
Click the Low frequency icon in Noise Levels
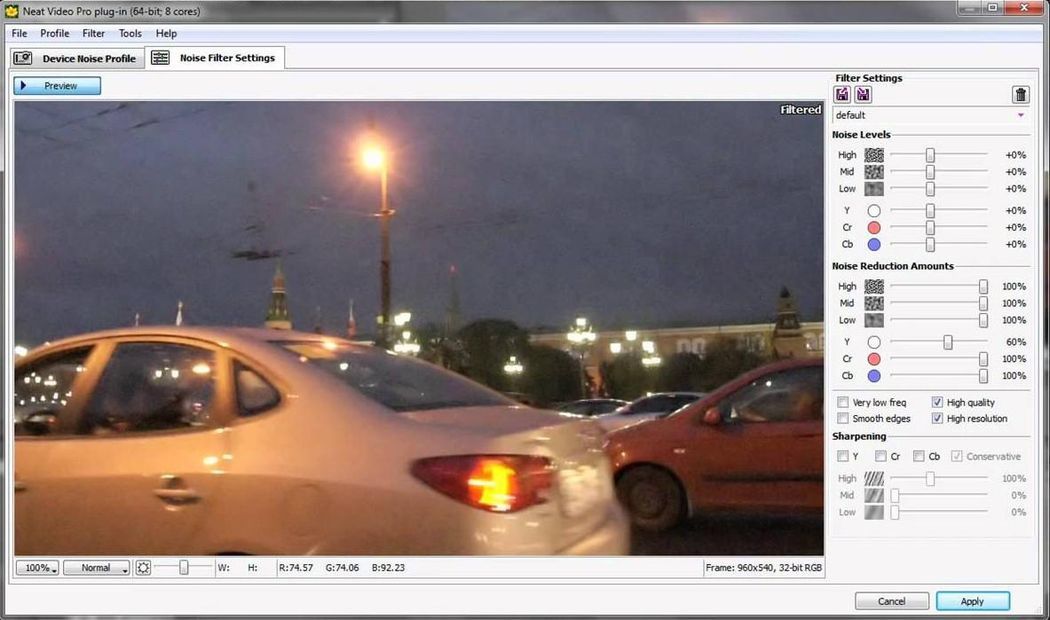pos(874,189)
